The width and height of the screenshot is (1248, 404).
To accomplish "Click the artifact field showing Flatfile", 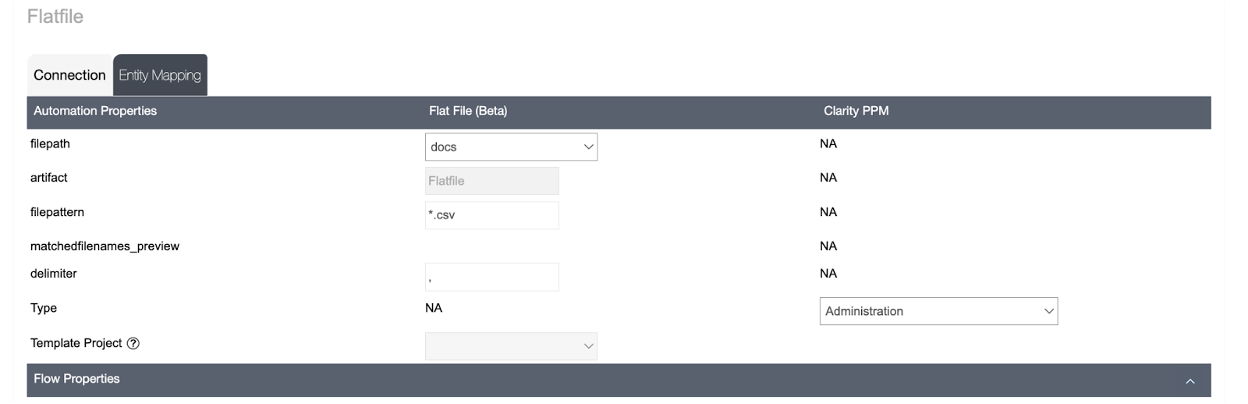I will pyautogui.click(x=492, y=181).
